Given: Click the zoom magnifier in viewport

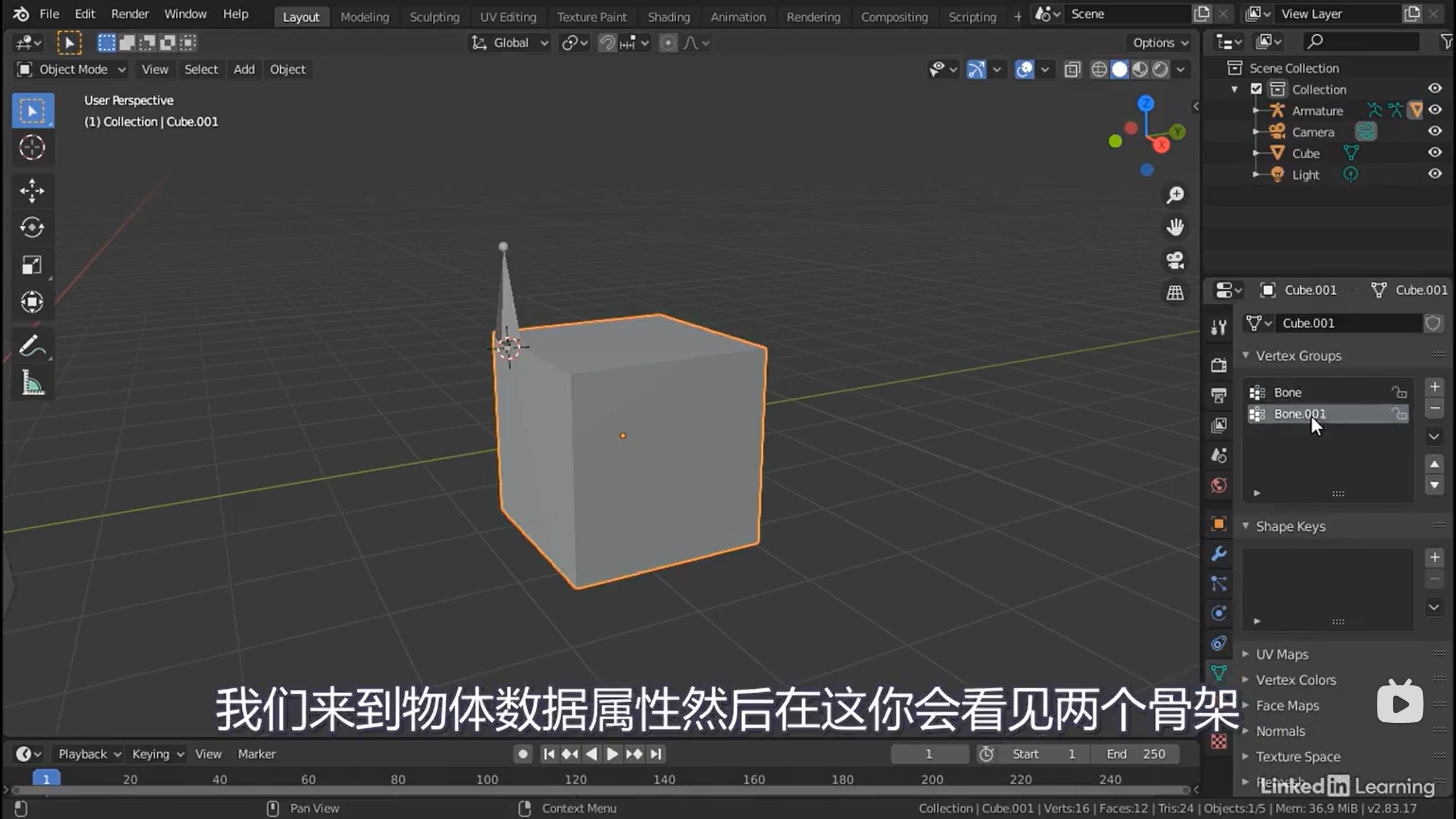Looking at the screenshot, I should pos(1175,195).
